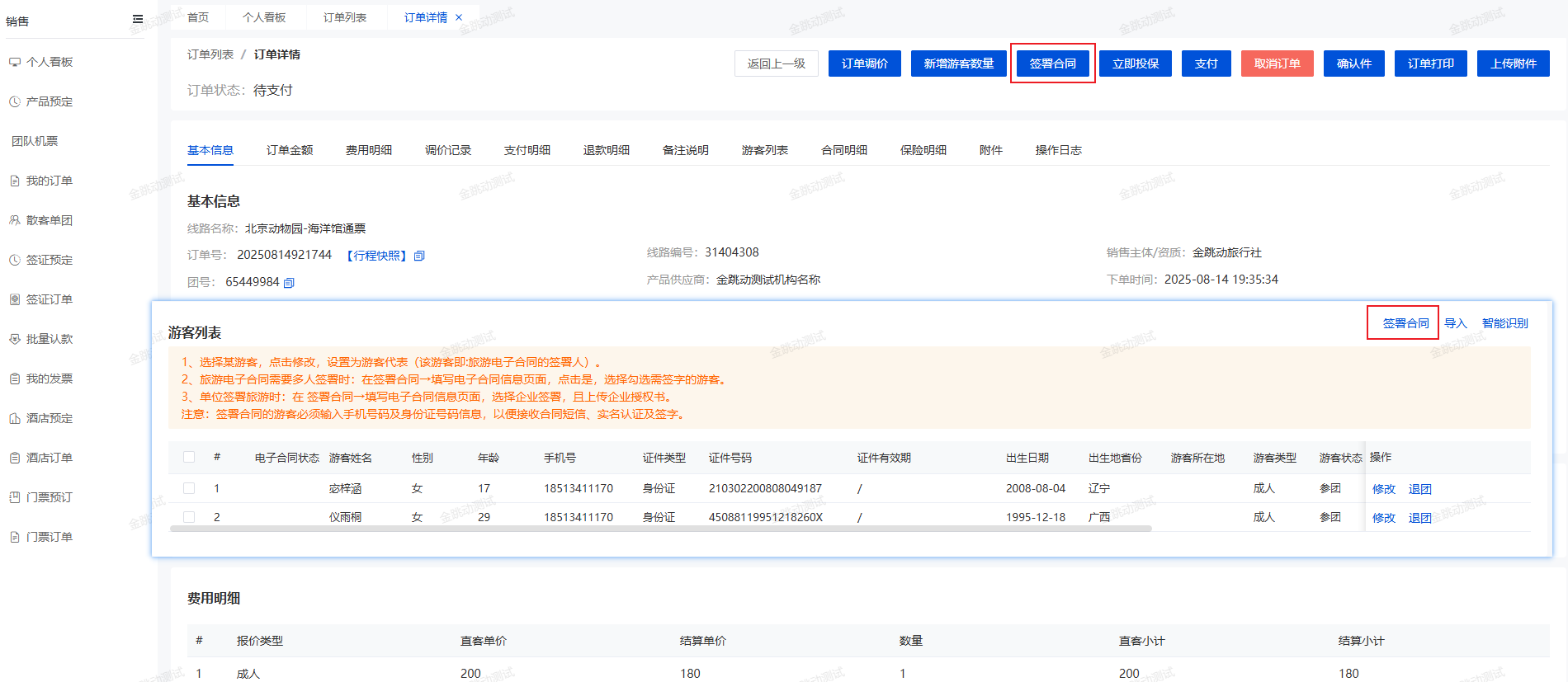The height and width of the screenshot is (682, 1568).
Task: Switch to the 订单金额 tab
Action: tap(290, 150)
